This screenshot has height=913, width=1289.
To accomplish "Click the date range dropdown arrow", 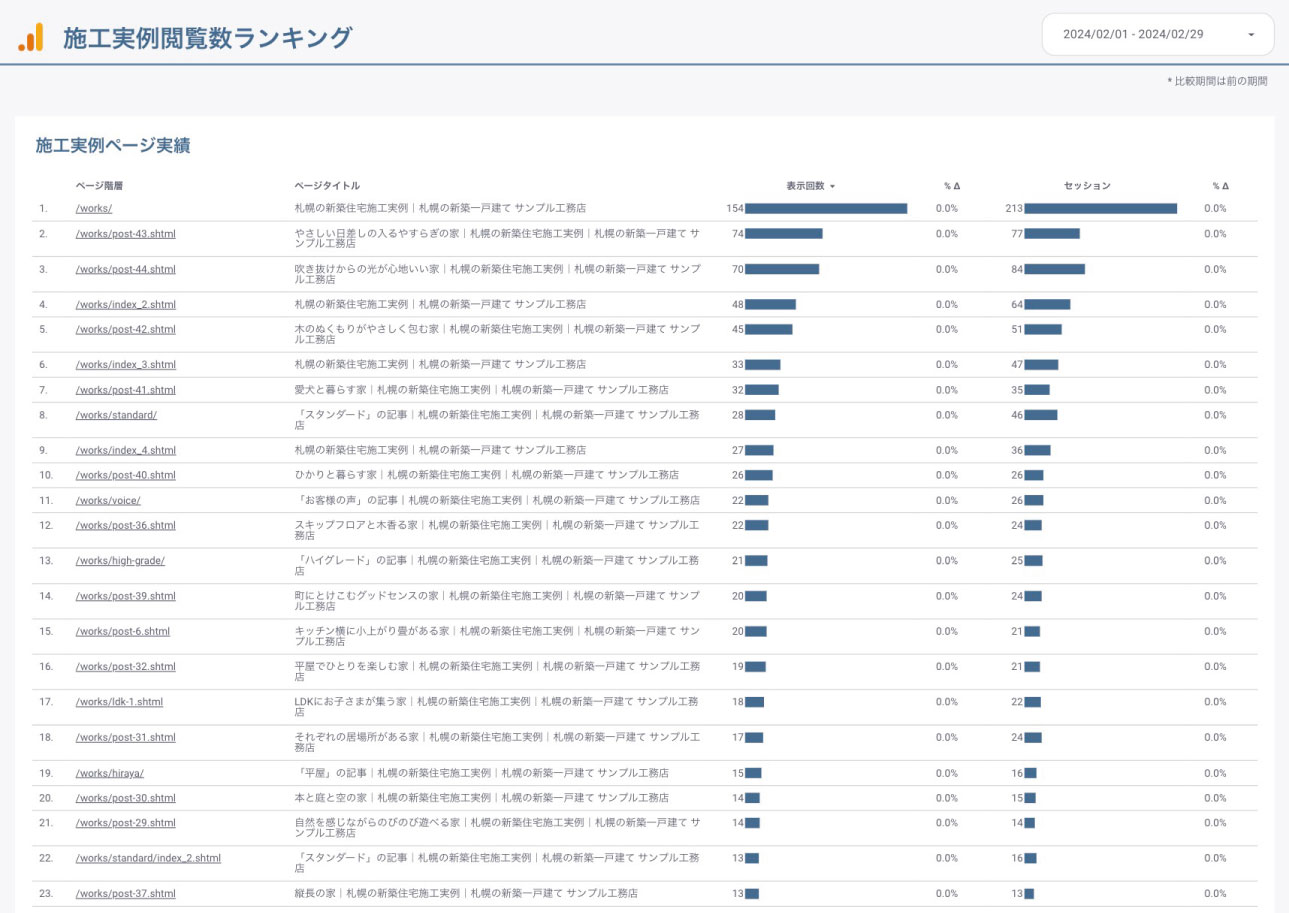I will click(x=1251, y=35).
